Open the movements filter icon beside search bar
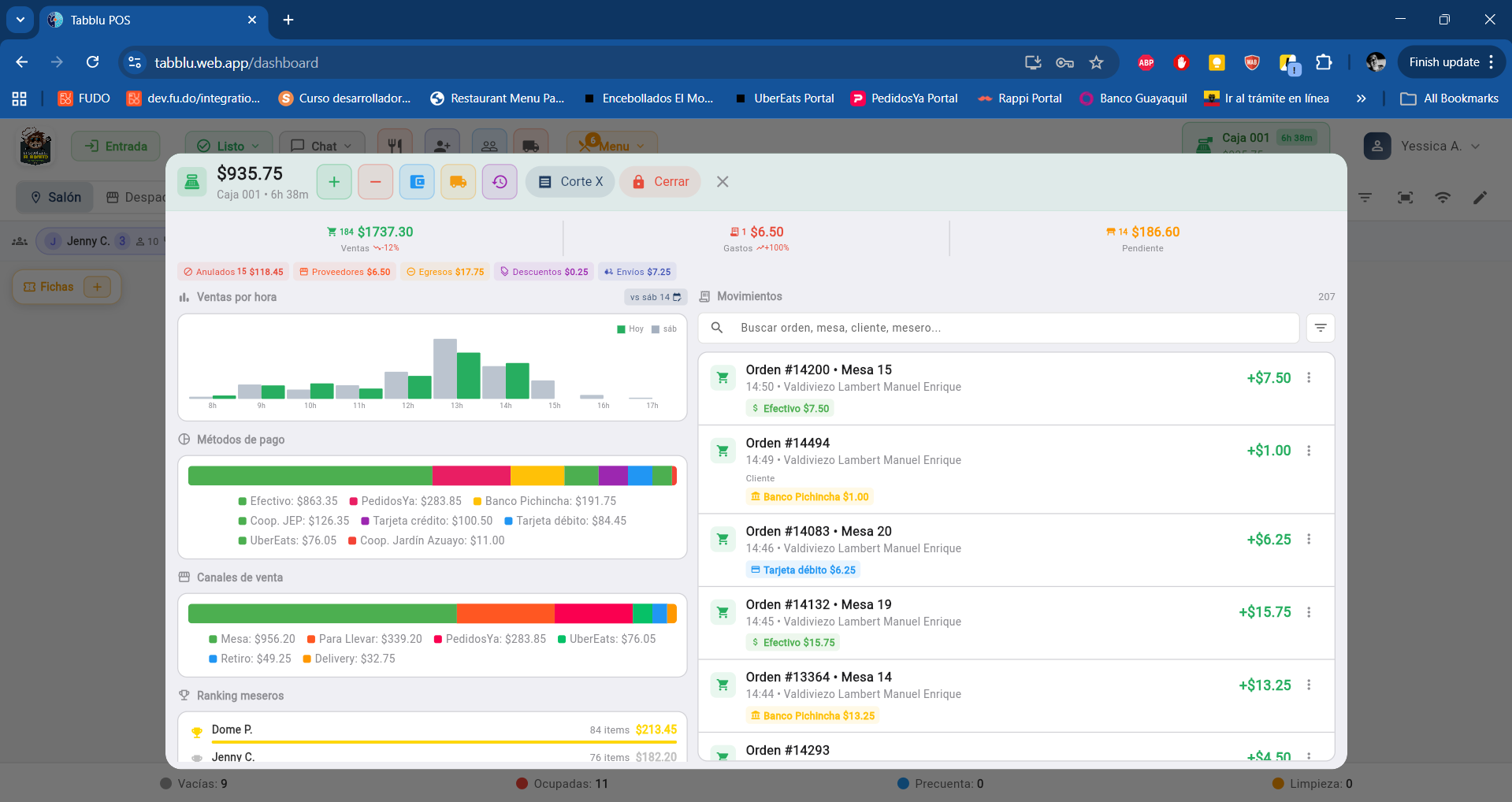The image size is (1512, 802). (1321, 328)
